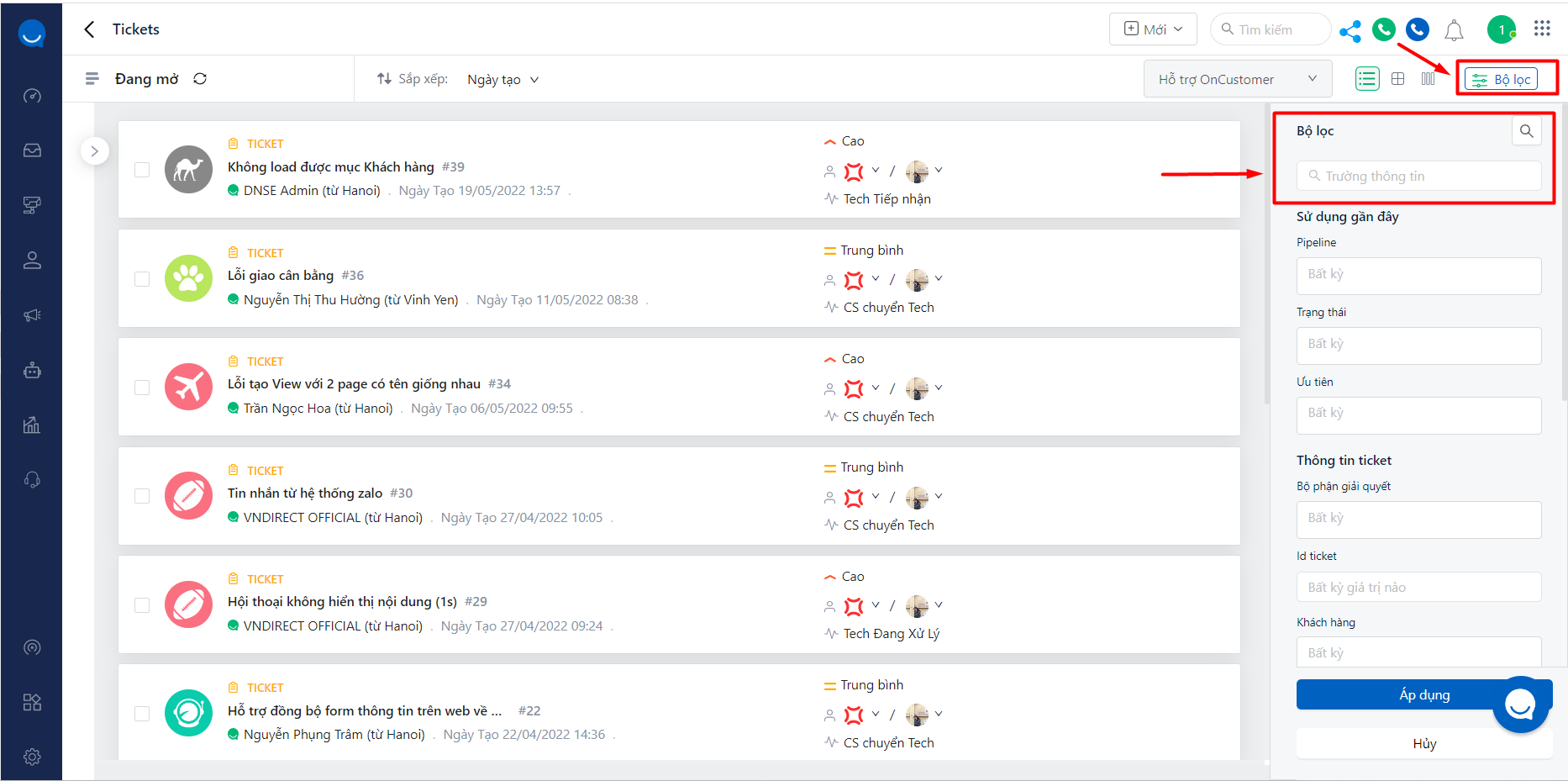Tick the checkbox for Lỗi giao cân bằng

click(142, 278)
